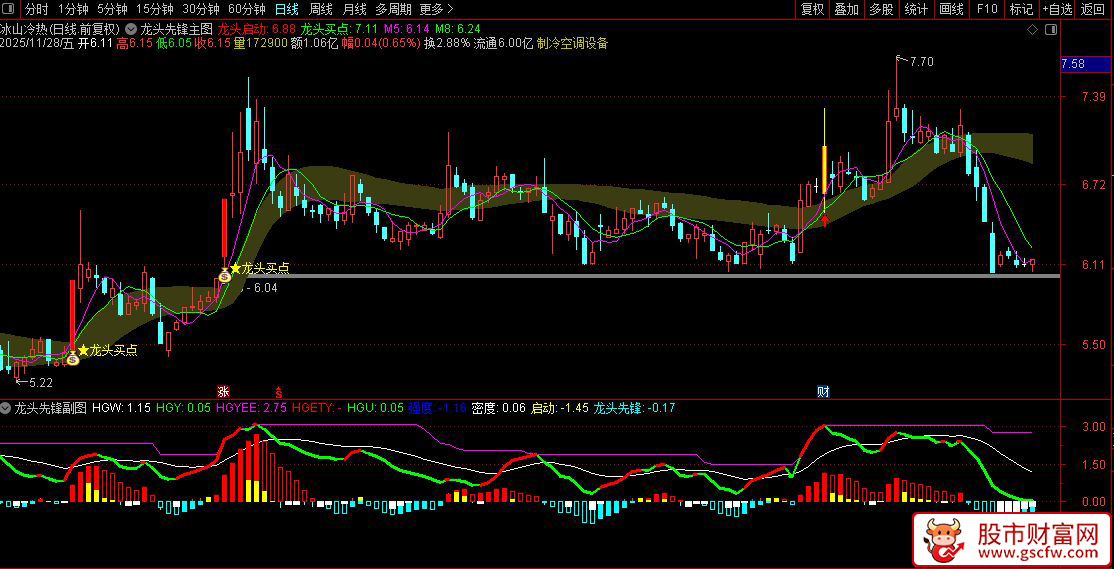Viewport: 1114px width, 569px height.
Task: Click the red 涨 marker below the chart
Action: 223,390
